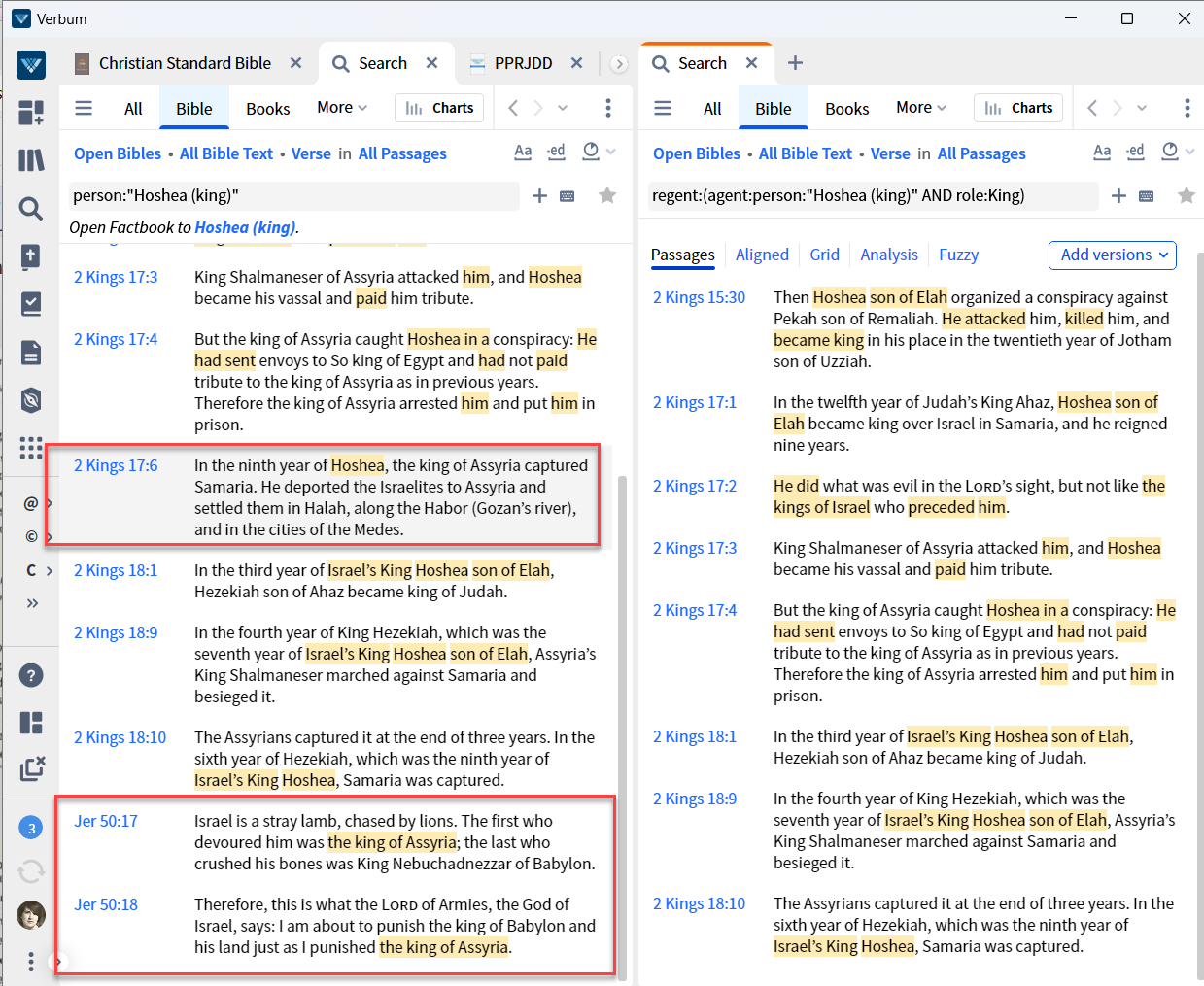Close right pane Search tab
Image resolution: width=1204 pixels, height=986 pixels.
click(x=751, y=62)
